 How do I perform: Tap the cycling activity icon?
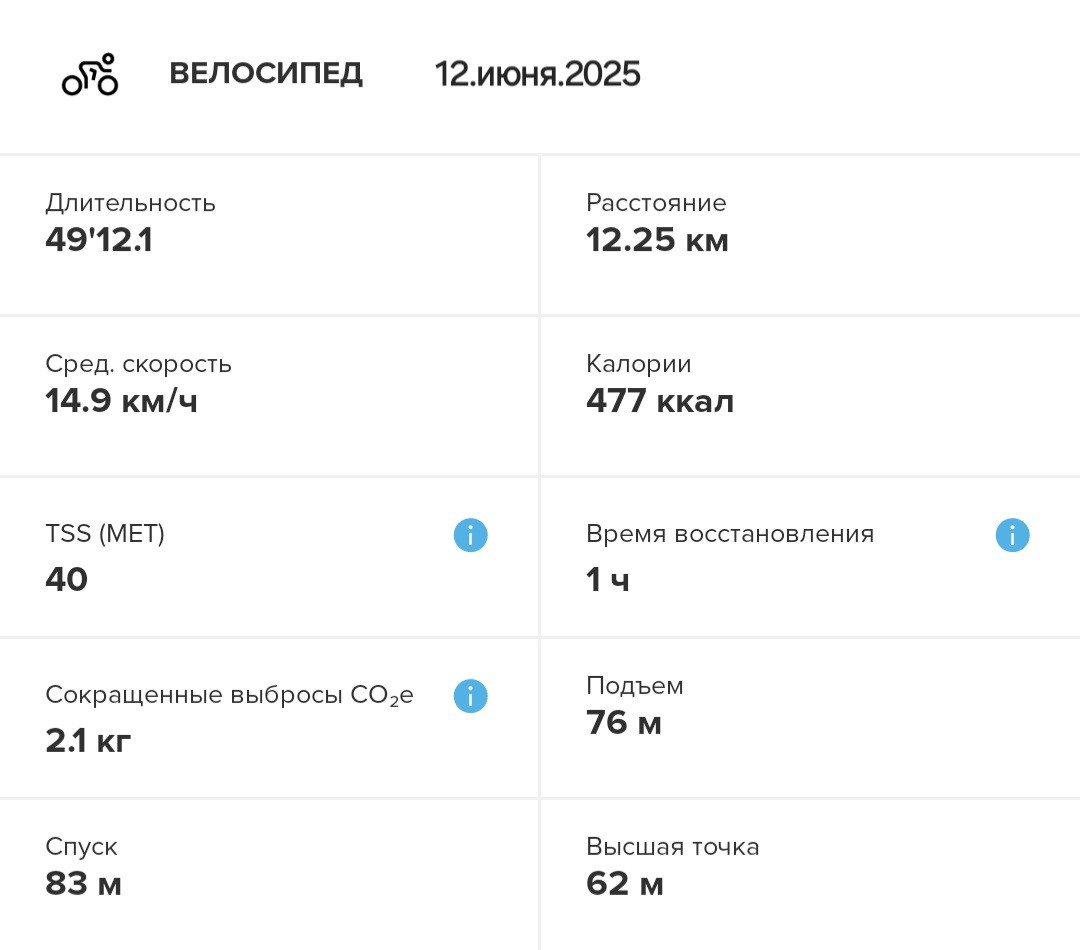90,74
